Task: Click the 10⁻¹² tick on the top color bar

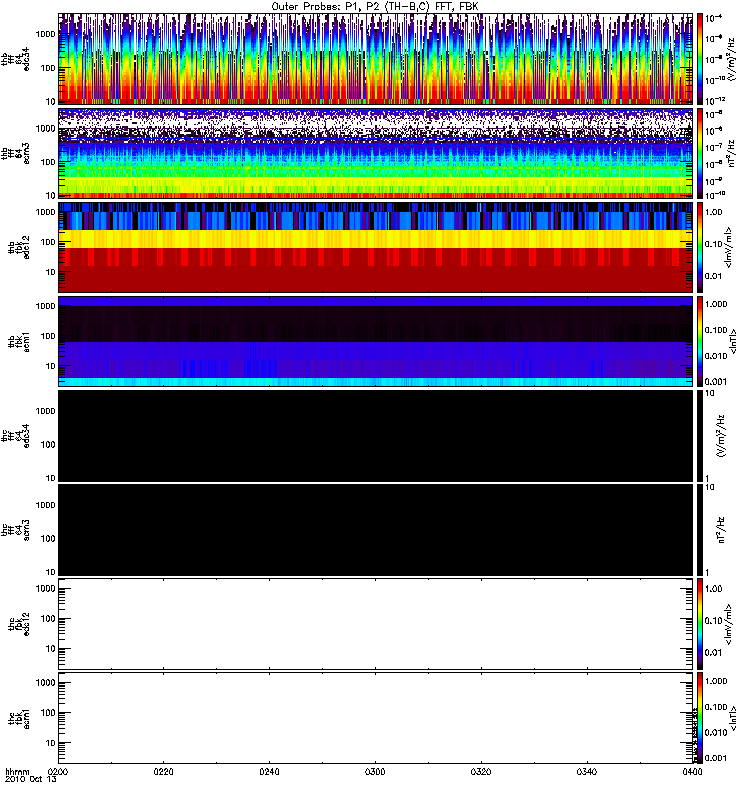Action: pos(715,100)
